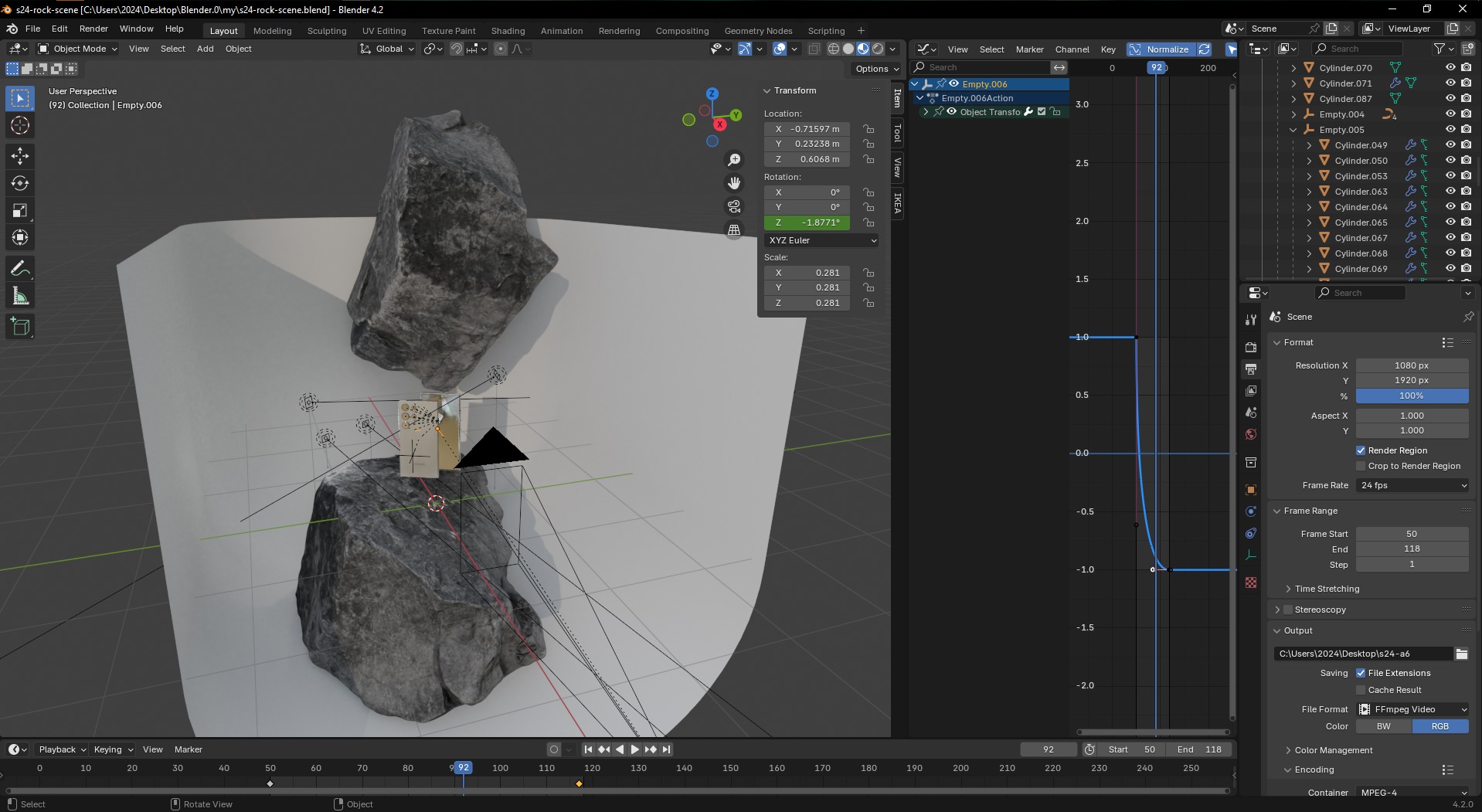Select the Add Cube tool
Screen dimensions: 1482x812
pyautogui.click(x=20, y=327)
